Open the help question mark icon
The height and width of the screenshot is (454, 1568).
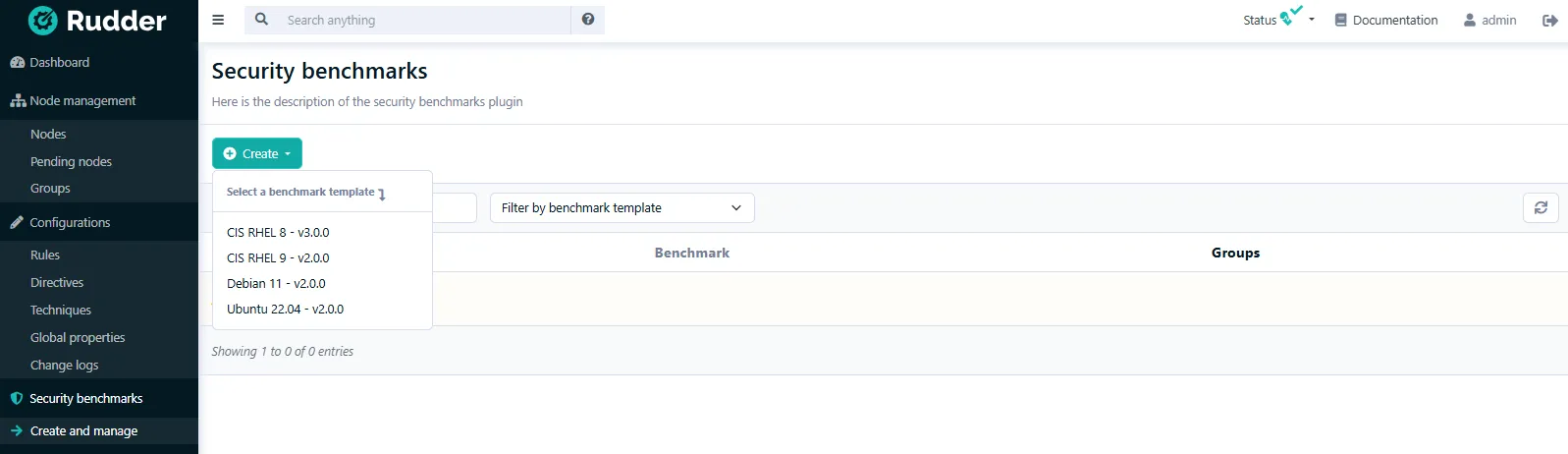coord(588,20)
